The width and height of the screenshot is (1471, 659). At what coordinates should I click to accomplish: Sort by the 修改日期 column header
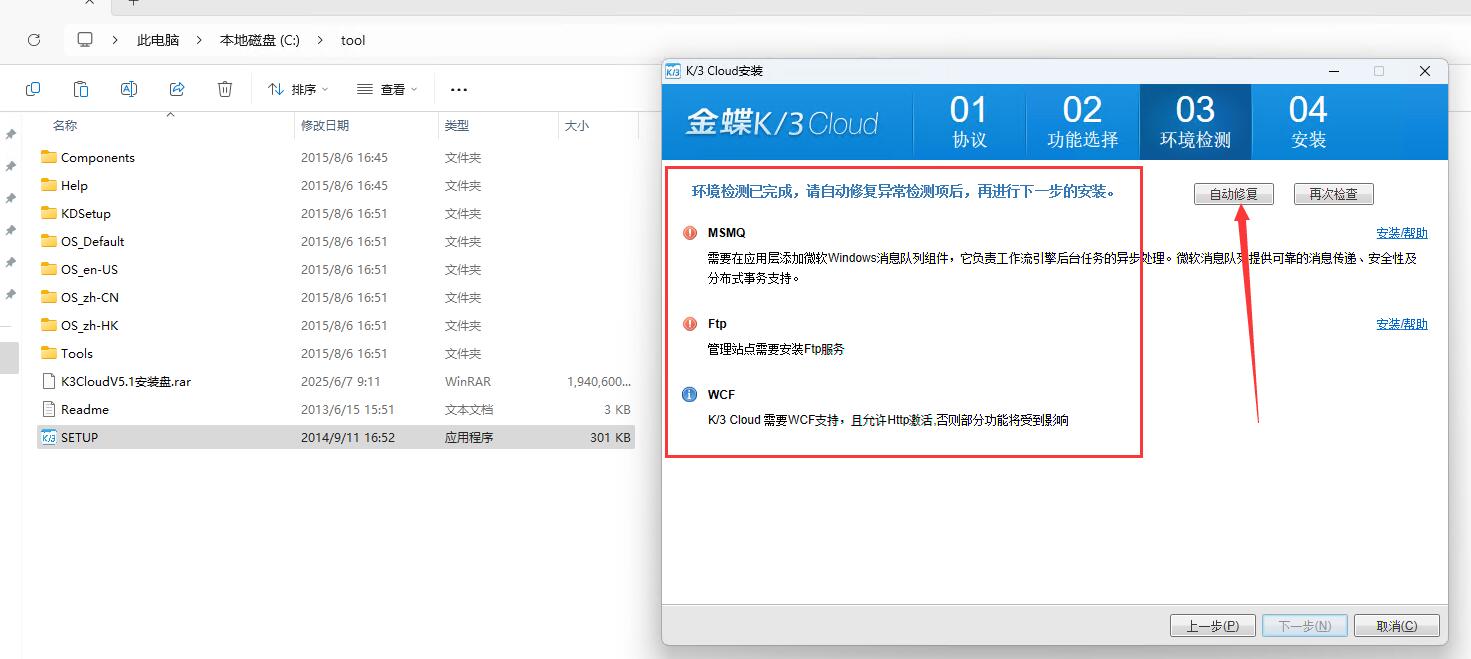325,126
